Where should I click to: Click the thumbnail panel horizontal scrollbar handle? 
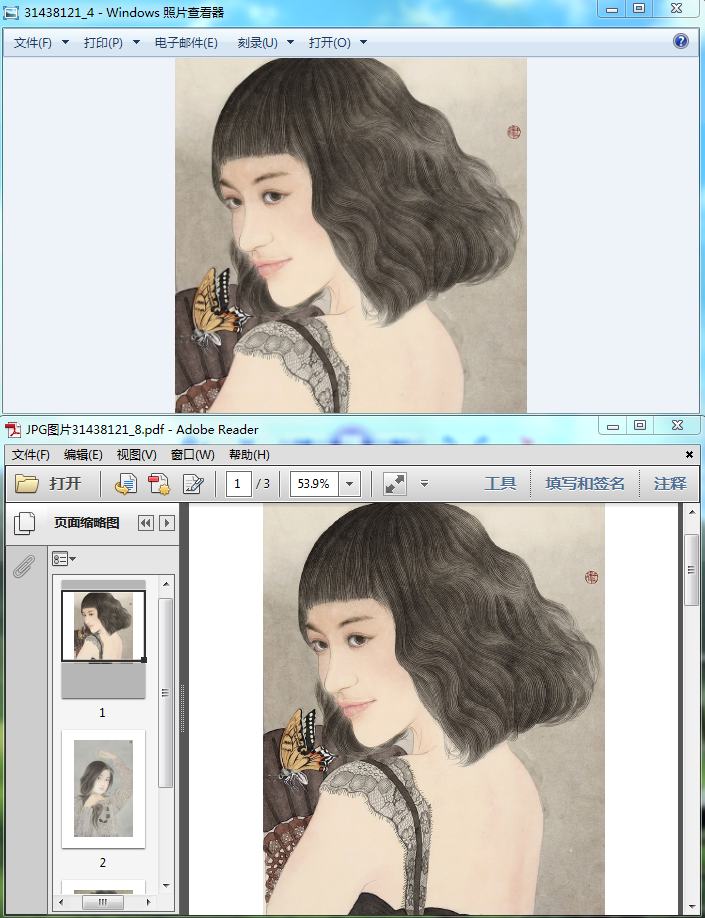[x=102, y=902]
